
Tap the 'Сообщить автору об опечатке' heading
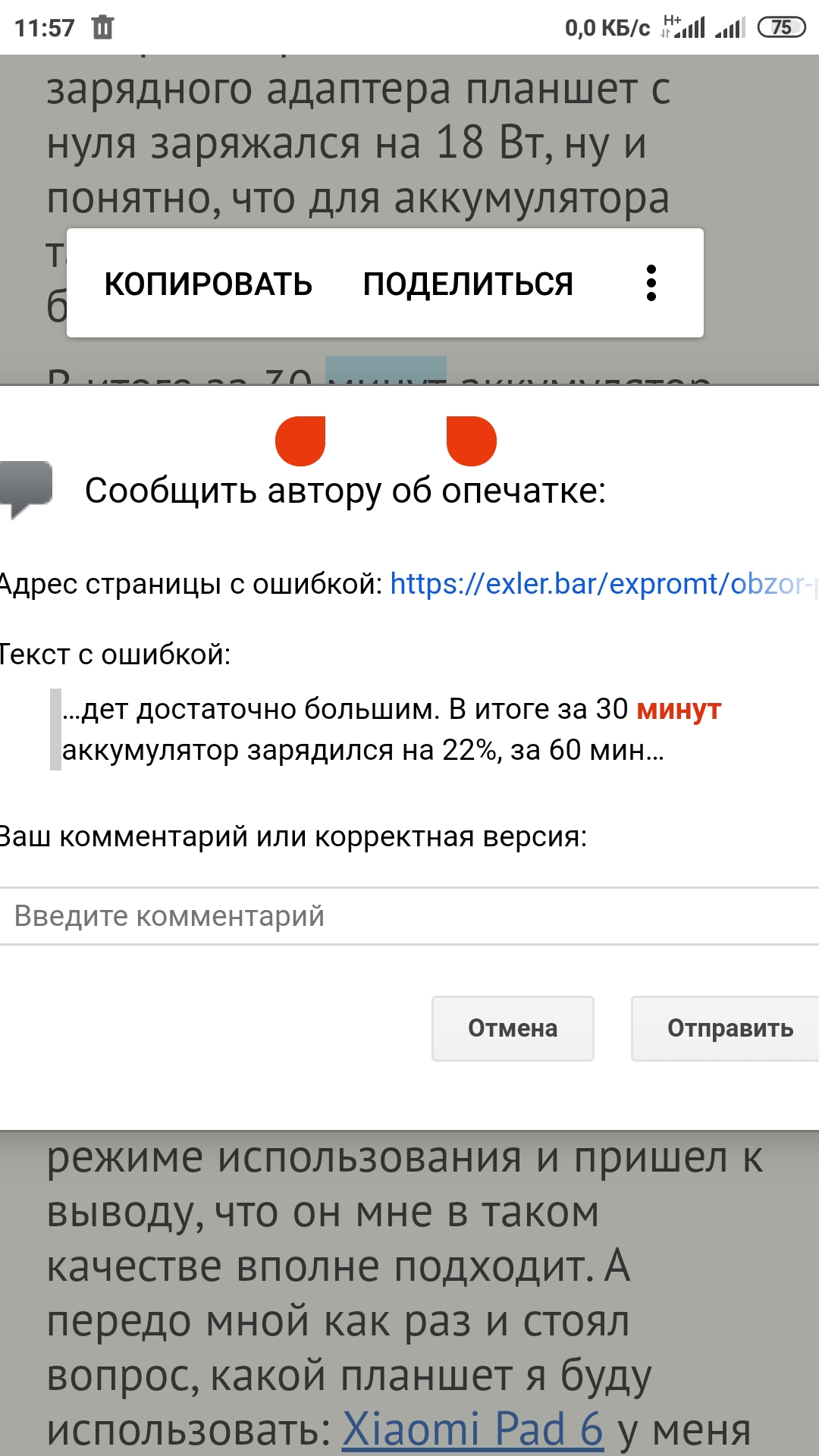point(345,491)
